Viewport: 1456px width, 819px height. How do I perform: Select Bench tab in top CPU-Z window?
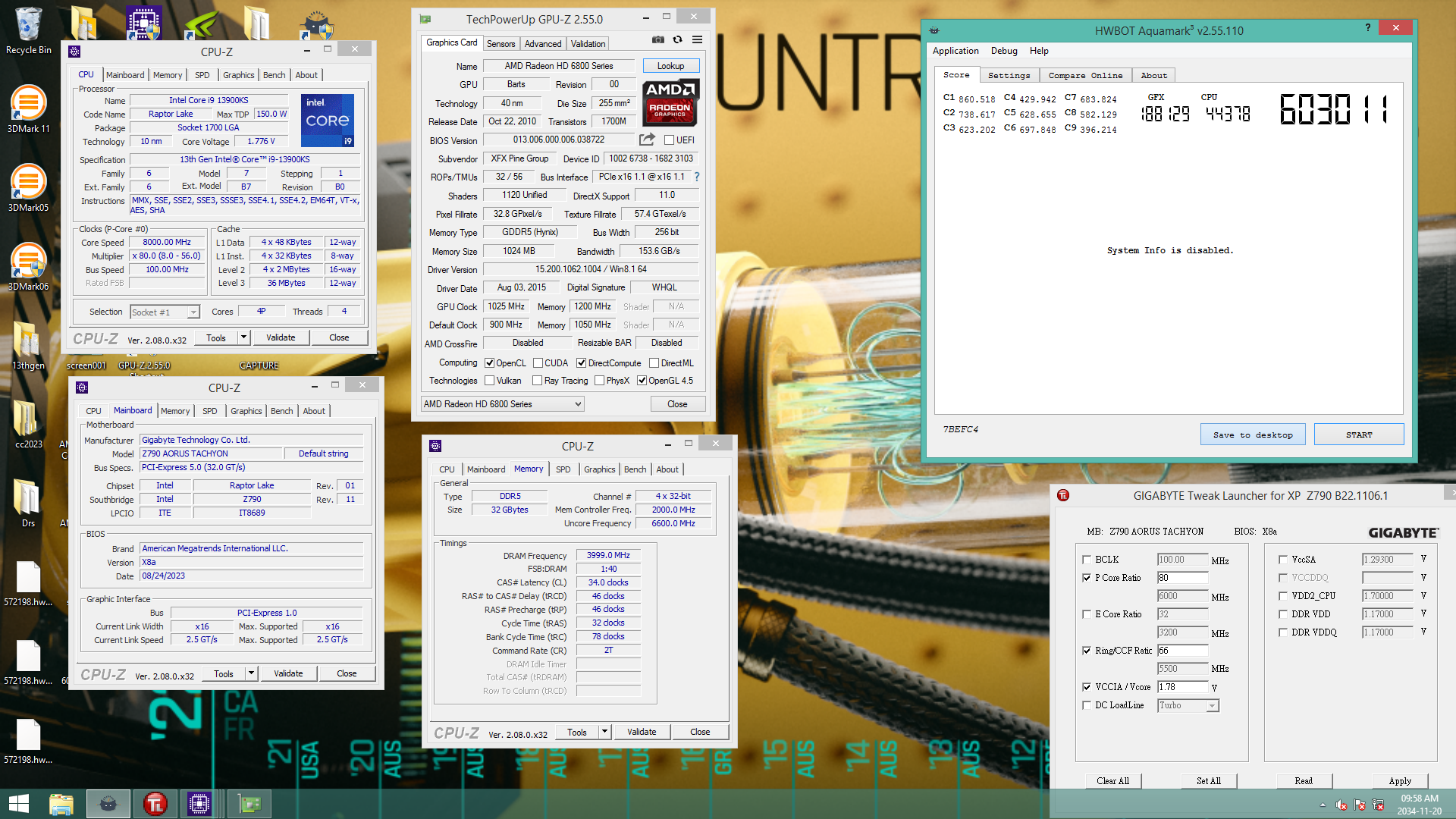275,75
